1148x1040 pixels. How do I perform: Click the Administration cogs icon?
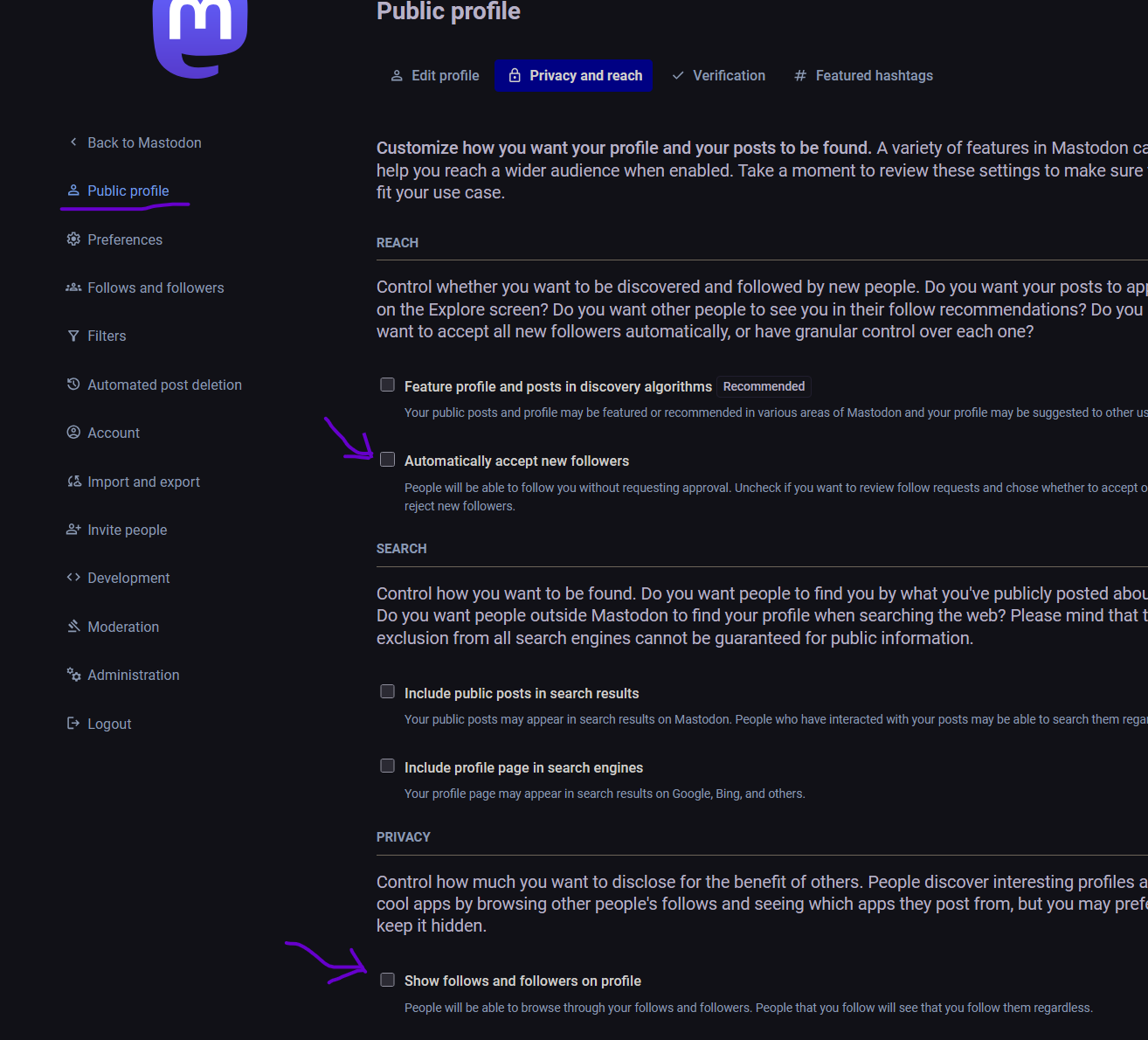point(73,675)
